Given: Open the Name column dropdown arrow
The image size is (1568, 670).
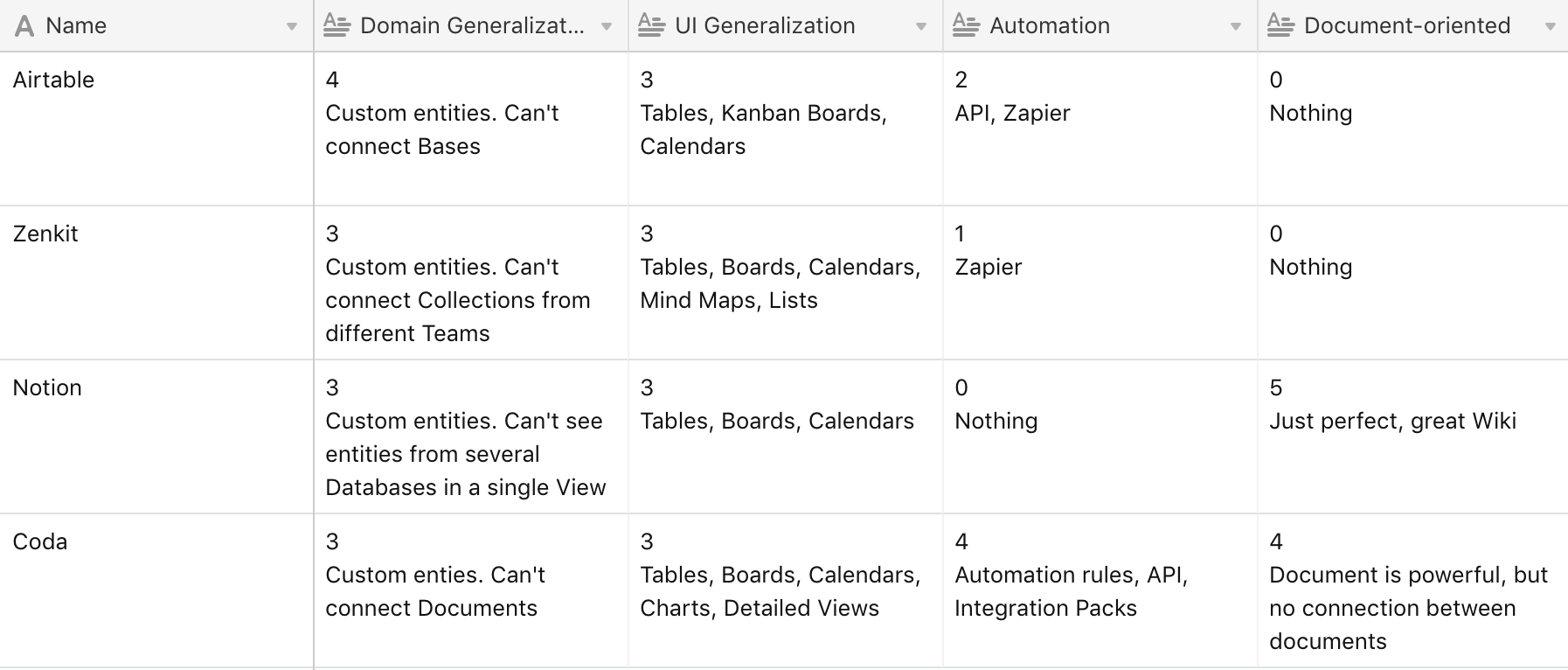Looking at the screenshot, I should point(292,27).
